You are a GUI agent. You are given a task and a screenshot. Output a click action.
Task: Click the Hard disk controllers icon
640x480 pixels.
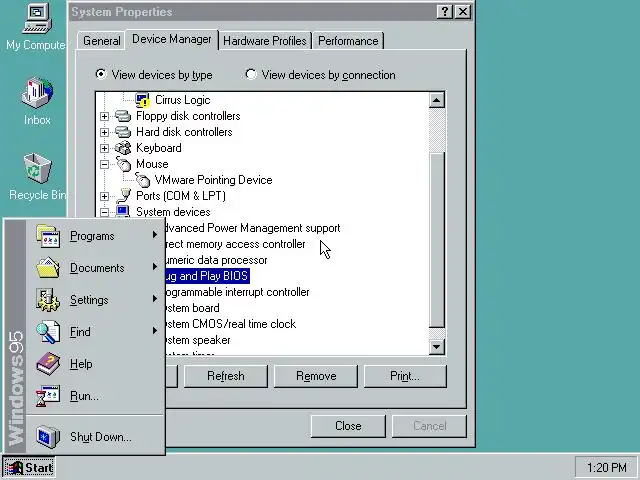[x=123, y=132]
